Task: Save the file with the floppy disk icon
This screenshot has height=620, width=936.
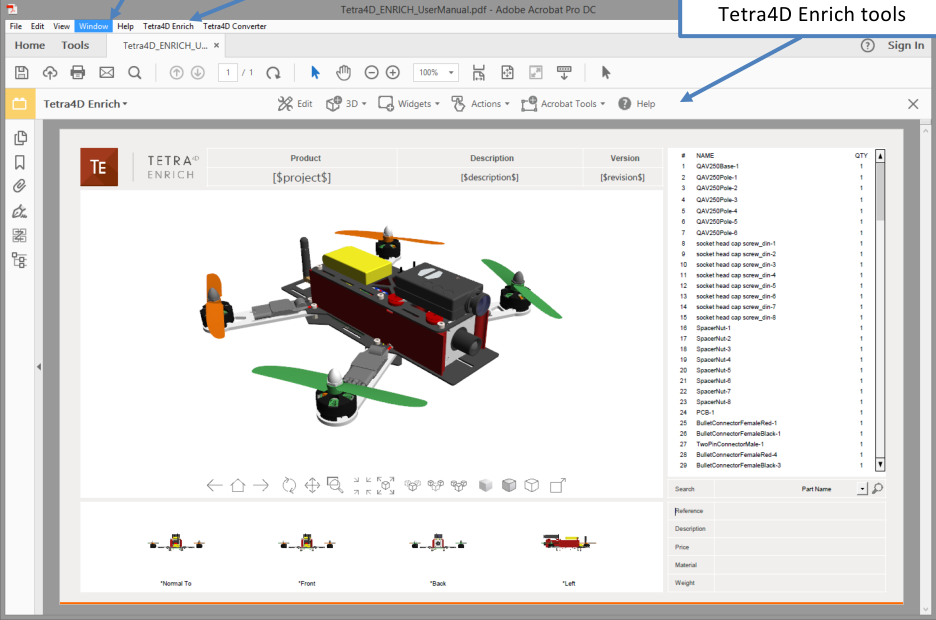Action: 21,73
